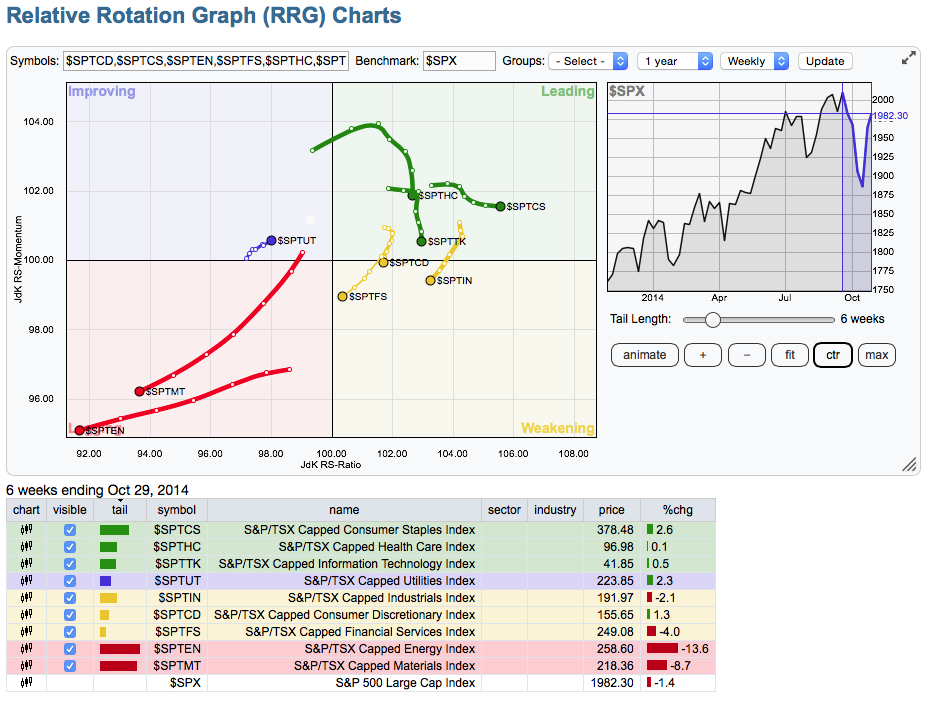The image size is (928, 703).
Task: Uncheck visibility for Consumer Staples Index
Action: coord(70,530)
